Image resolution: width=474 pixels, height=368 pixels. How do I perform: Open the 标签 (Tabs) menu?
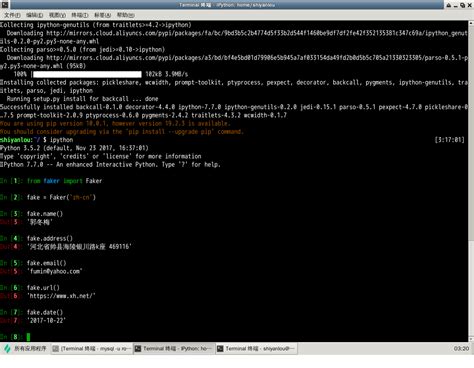102,15
